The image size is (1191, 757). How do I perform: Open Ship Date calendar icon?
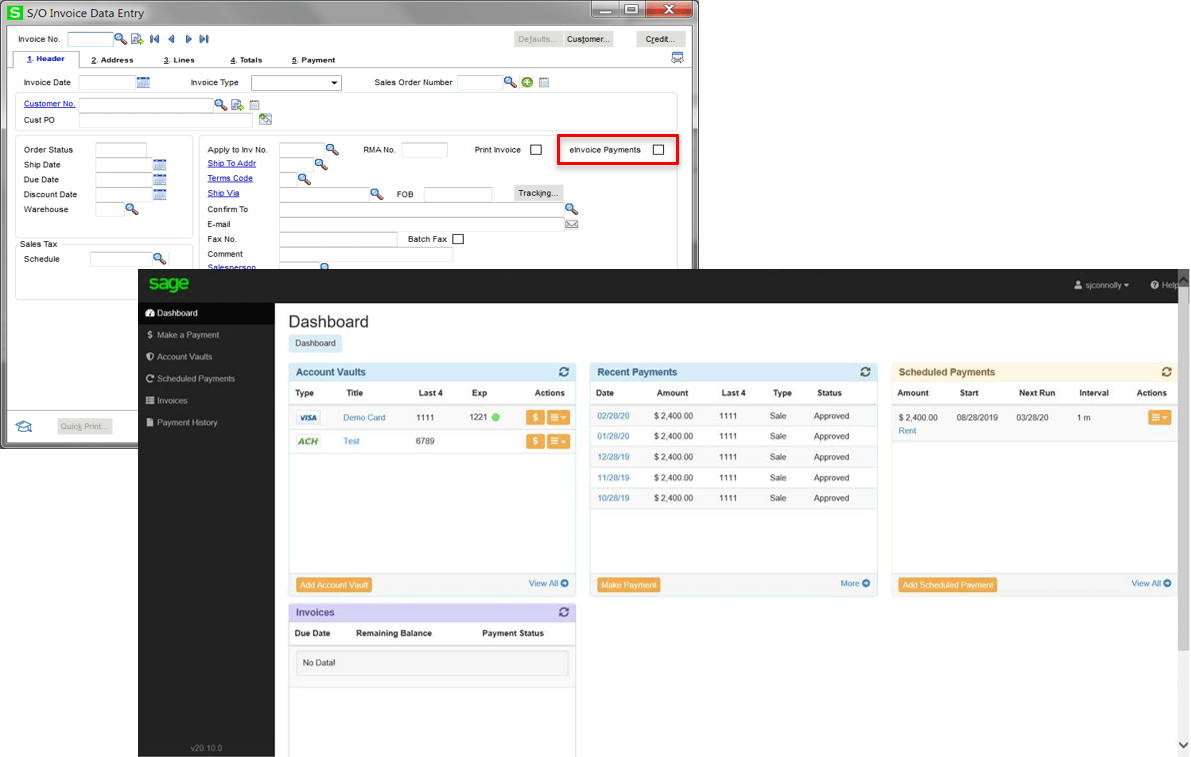coord(160,165)
